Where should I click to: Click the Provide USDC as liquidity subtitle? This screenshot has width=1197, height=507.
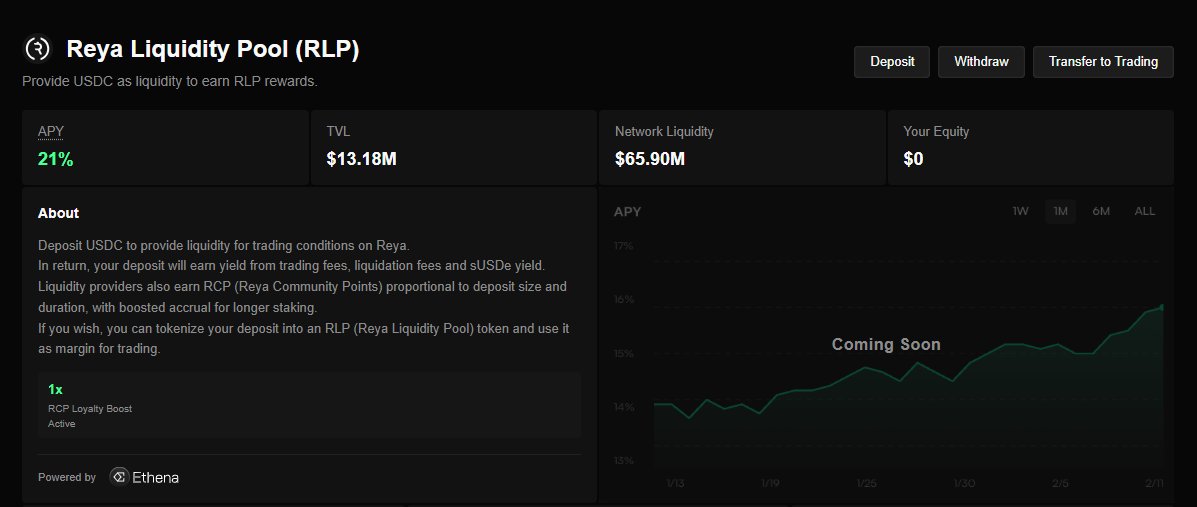pyautogui.click(x=169, y=81)
